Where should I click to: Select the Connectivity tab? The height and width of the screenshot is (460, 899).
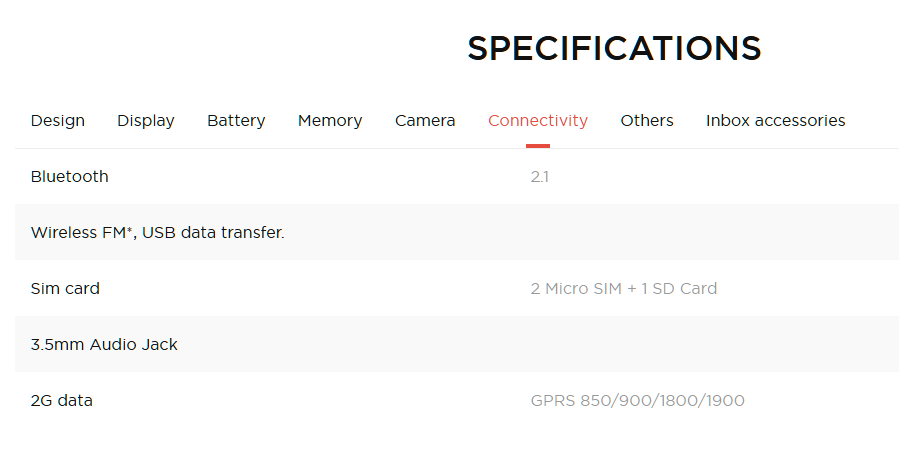coord(538,120)
